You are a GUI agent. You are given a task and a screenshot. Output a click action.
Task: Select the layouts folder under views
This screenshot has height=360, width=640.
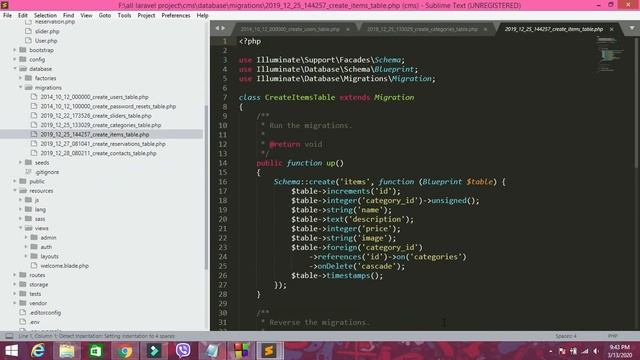[49, 256]
